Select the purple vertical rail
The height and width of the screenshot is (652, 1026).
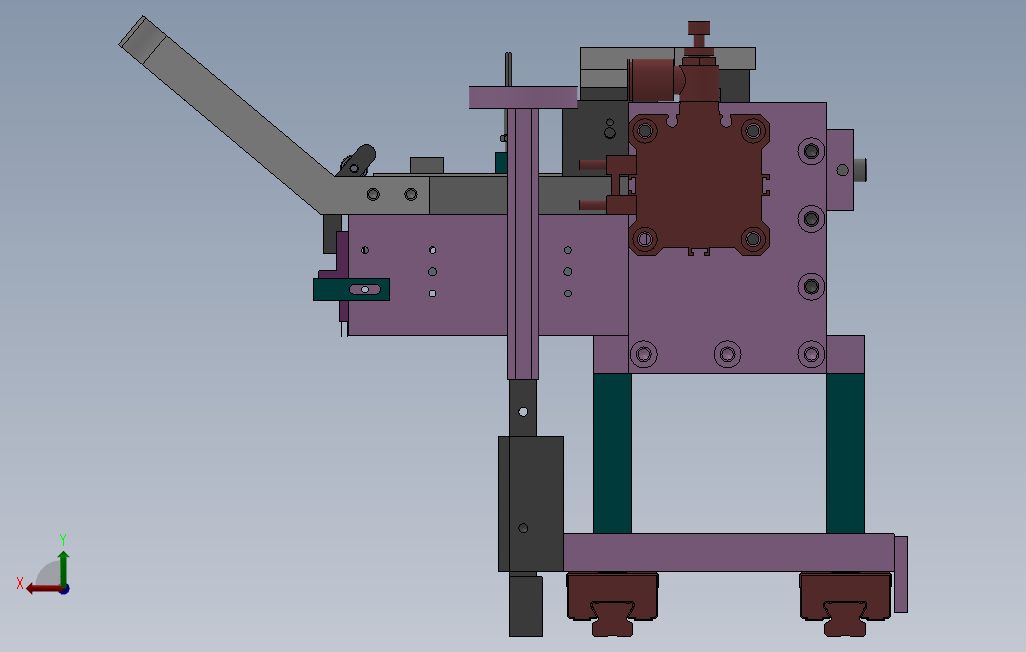pos(523,244)
